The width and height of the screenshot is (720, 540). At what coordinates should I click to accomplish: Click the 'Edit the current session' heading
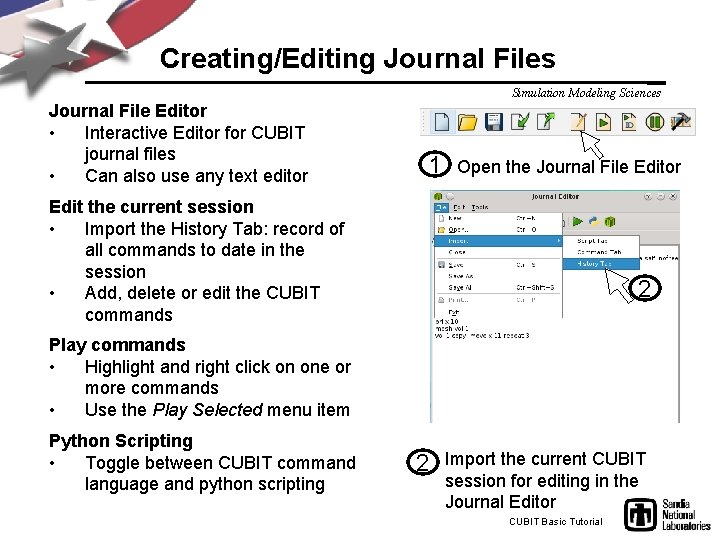tap(151, 207)
